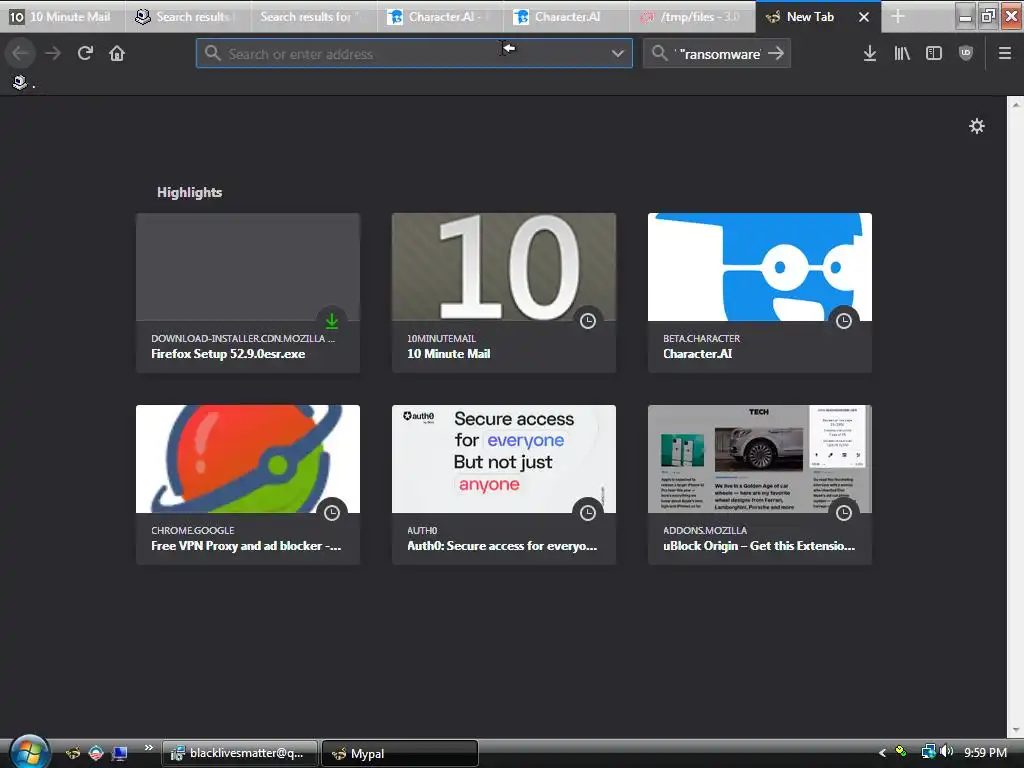Image resolution: width=1024 pixels, height=768 pixels.
Task: Click history clock icon on uBlock tile
Action: pyautogui.click(x=844, y=513)
